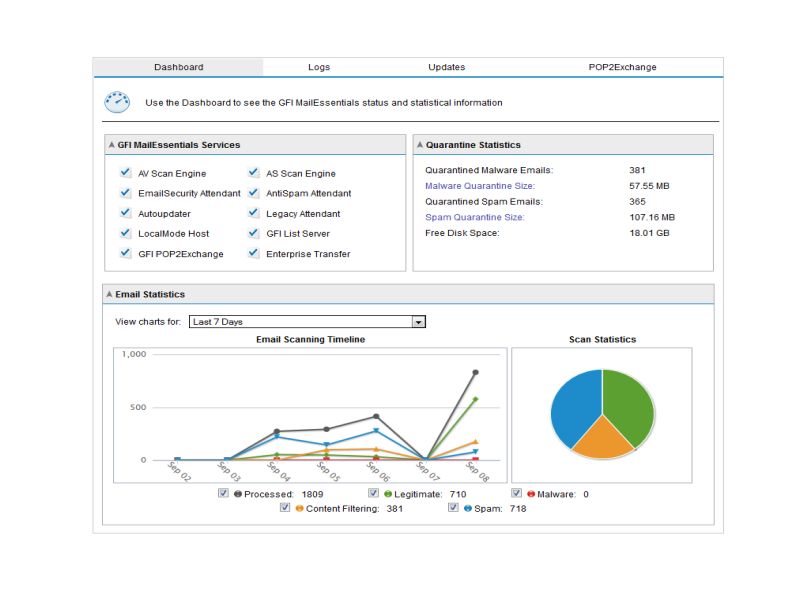Toggle the Legitimate series checkbox
This screenshot has width=800, height=600.
[x=373, y=493]
